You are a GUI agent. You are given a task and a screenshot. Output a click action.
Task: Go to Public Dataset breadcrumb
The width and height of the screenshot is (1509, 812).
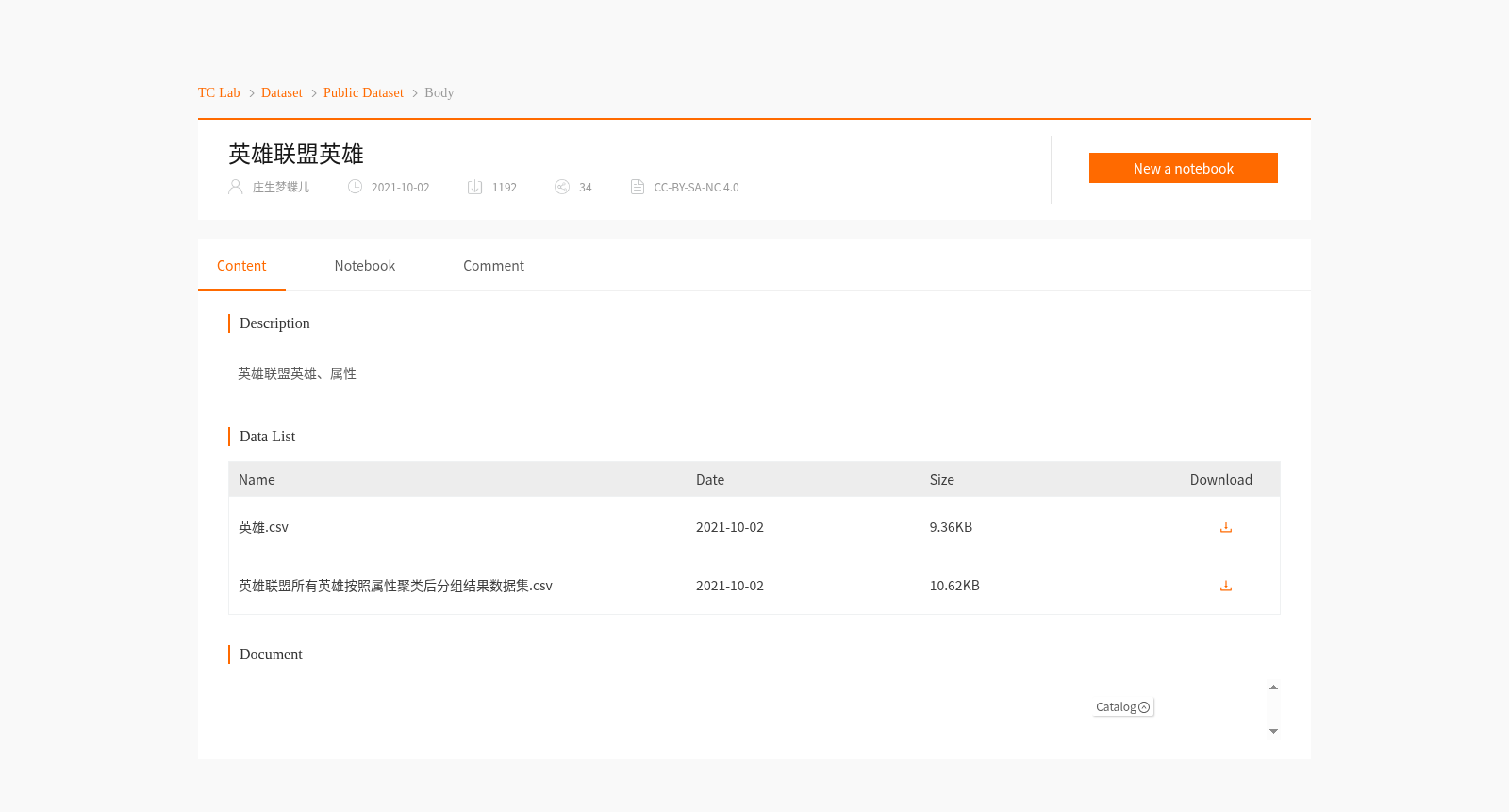coord(363,92)
